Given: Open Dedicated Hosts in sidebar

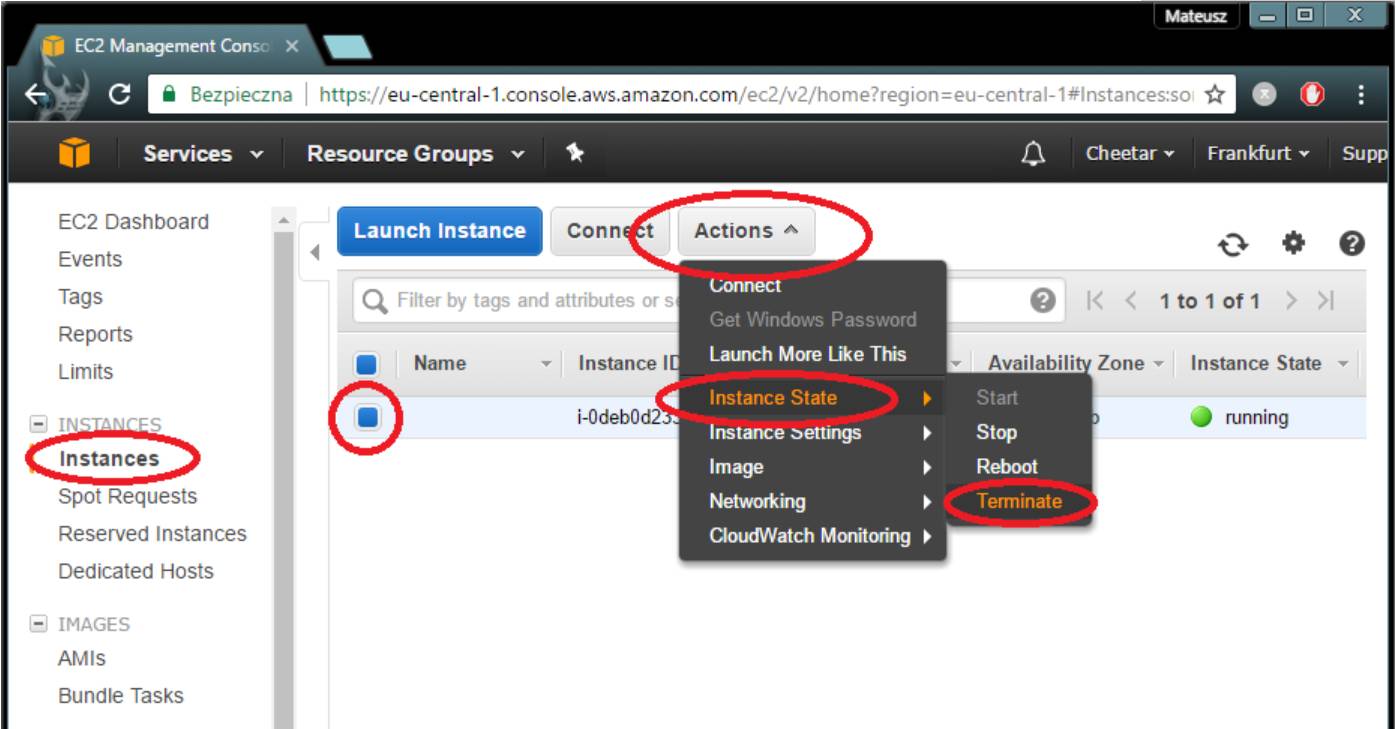Looking at the screenshot, I should (136, 572).
